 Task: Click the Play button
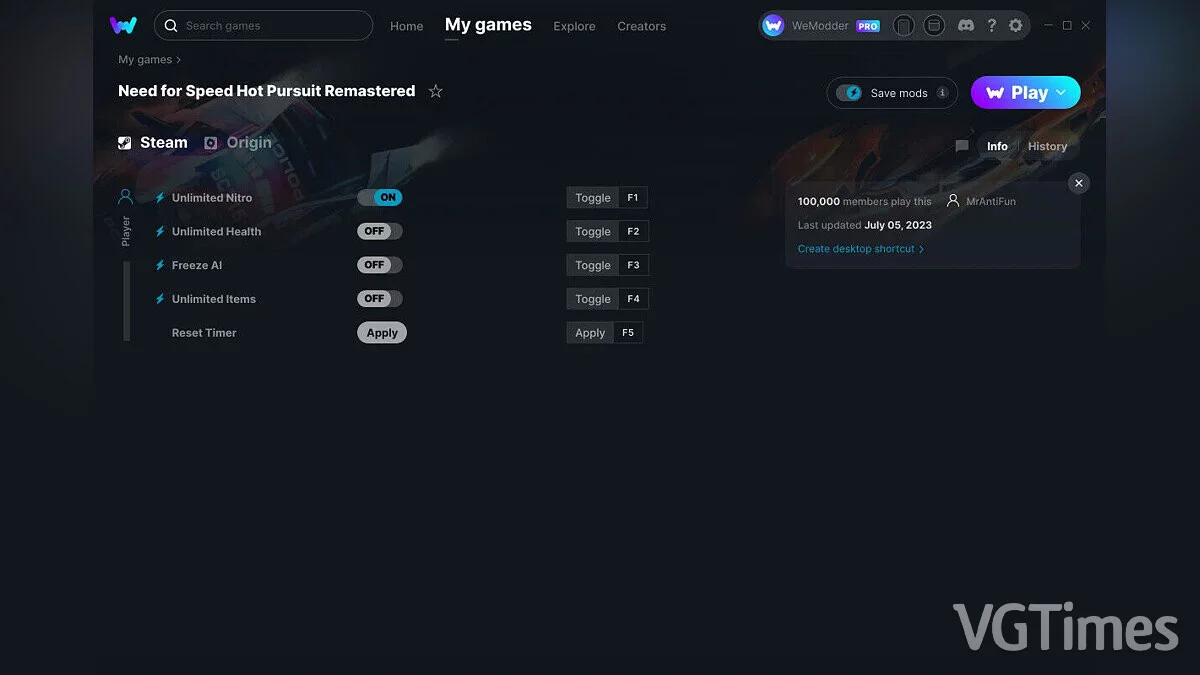click(1026, 93)
